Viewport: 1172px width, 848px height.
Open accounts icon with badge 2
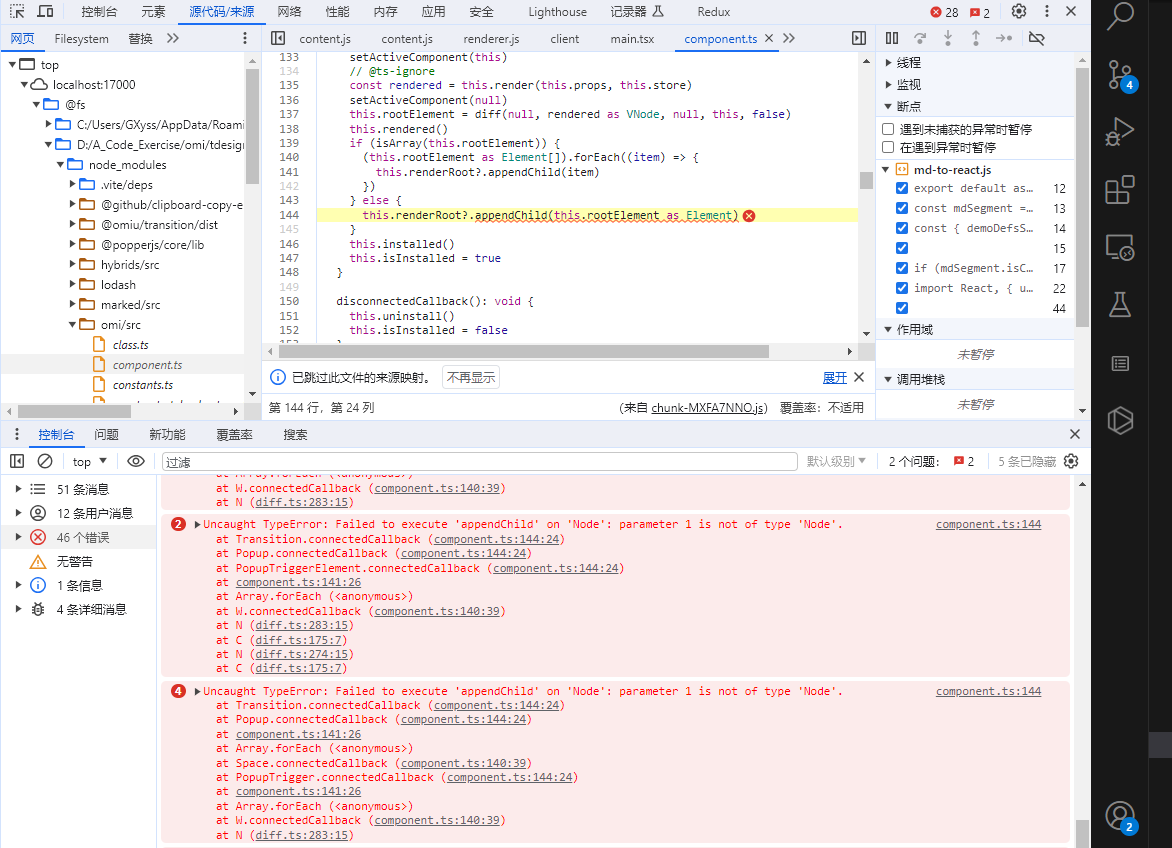click(x=1120, y=817)
